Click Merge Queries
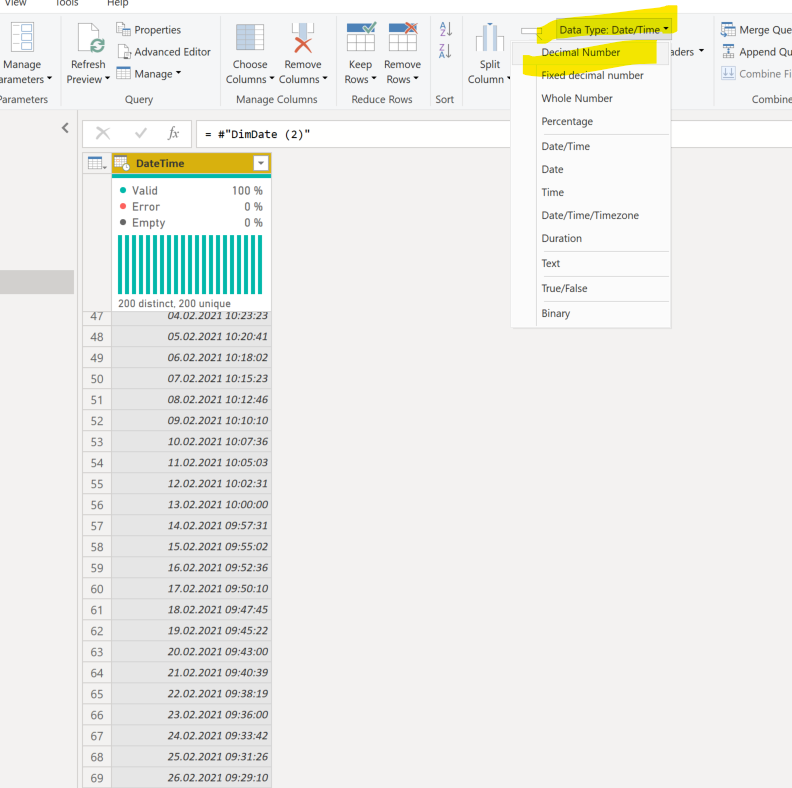This screenshot has width=792, height=788. coord(756,30)
